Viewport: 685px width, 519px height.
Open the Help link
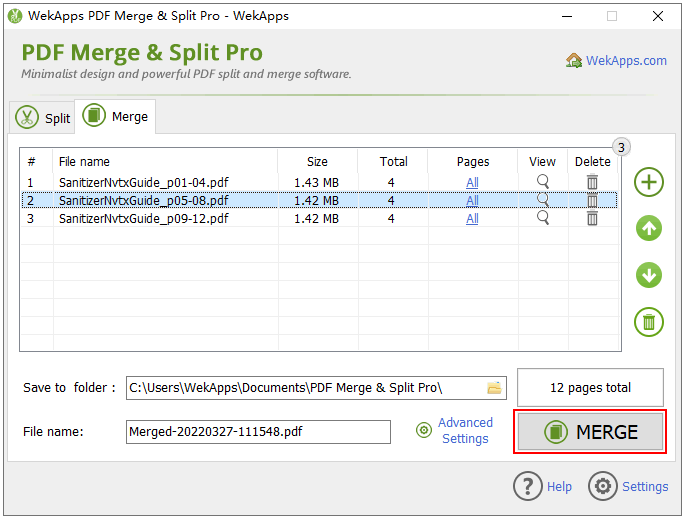point(559,487)
